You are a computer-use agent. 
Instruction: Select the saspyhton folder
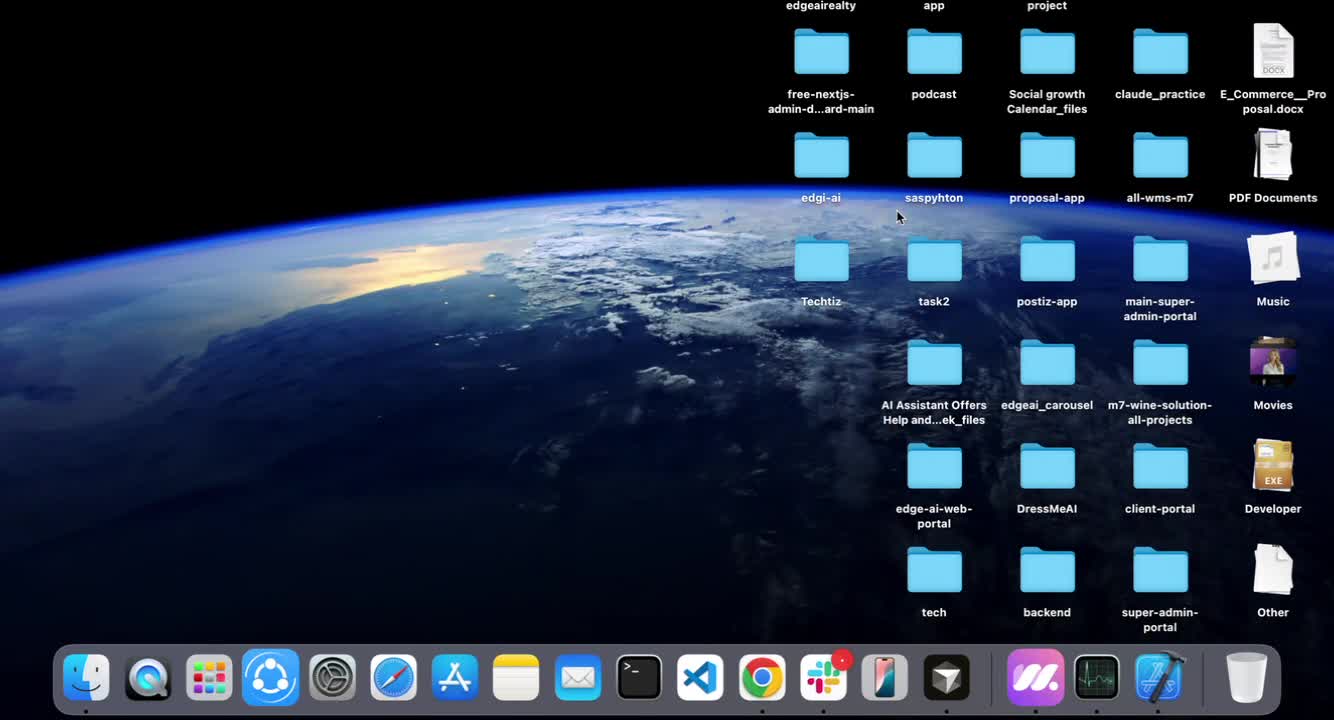(934, 156)
